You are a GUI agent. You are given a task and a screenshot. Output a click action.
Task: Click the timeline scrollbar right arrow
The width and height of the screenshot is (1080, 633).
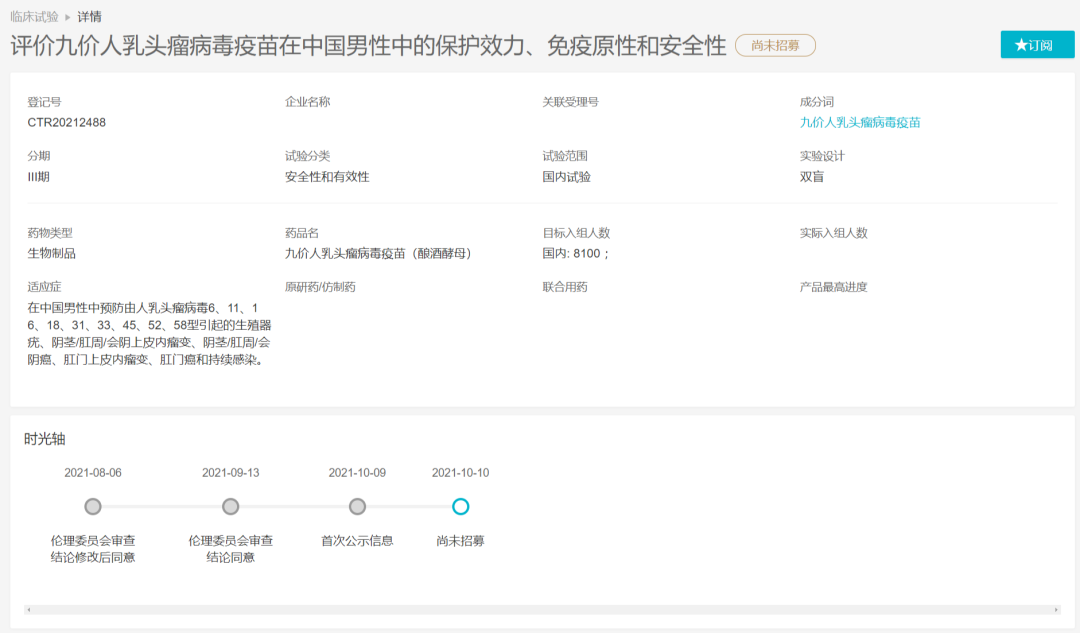(x=1056, y=609)
